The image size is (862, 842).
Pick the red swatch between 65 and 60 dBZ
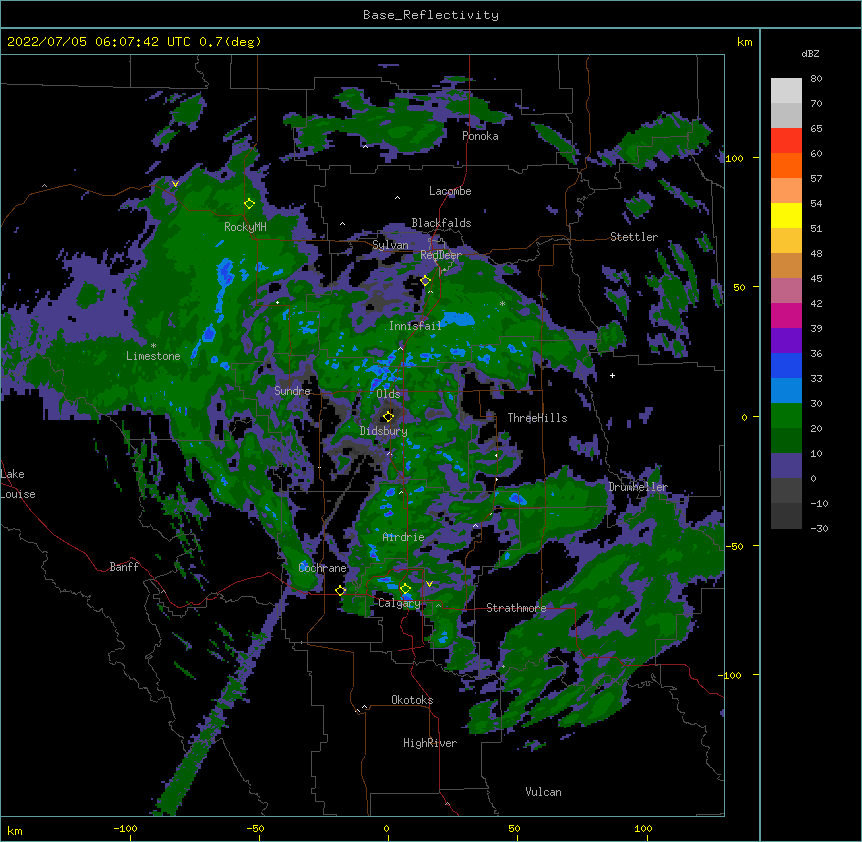point(786,141)
